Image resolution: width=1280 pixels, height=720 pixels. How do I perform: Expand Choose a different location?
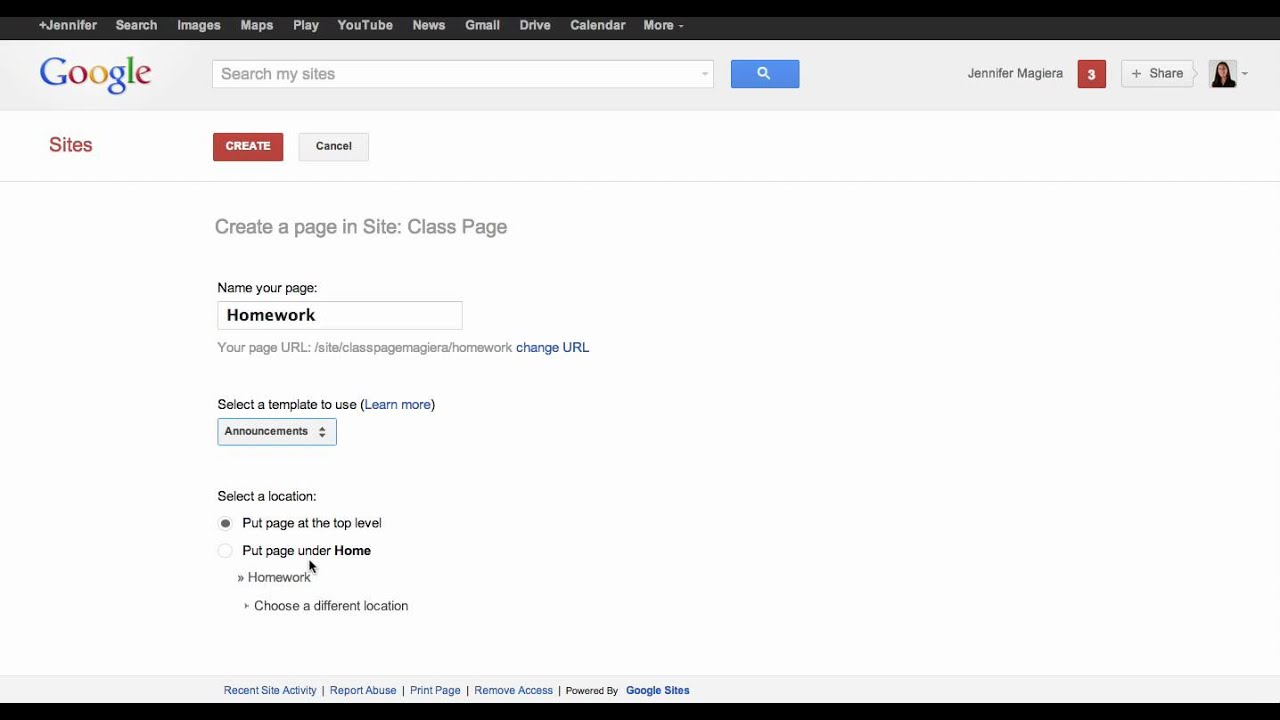[x=326, y=606]
